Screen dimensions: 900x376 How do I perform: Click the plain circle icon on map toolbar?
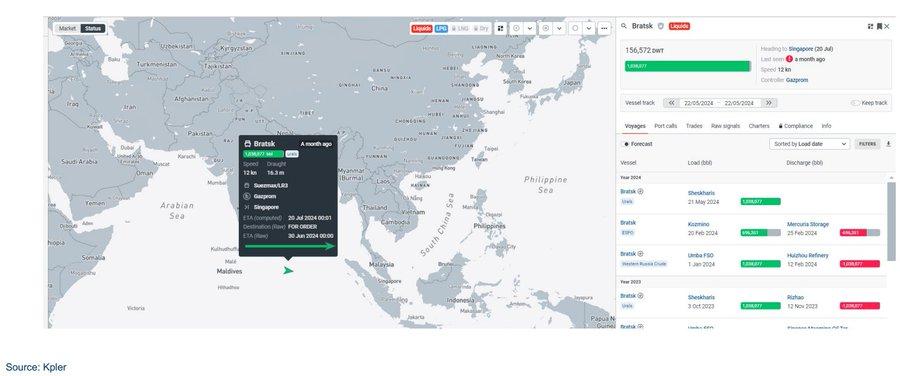coord(575,28)
